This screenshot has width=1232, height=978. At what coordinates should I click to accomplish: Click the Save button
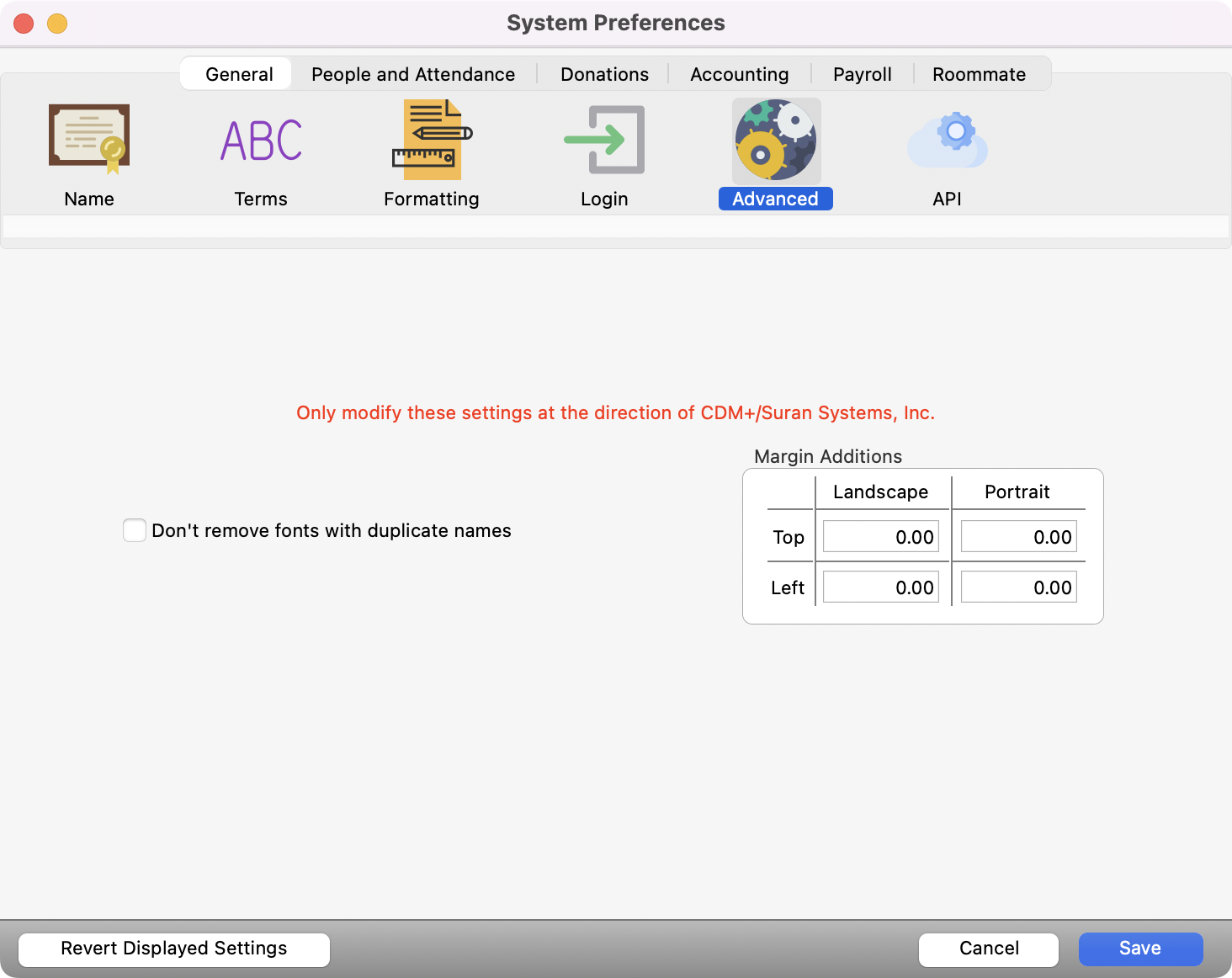[x=1140, y=949]
